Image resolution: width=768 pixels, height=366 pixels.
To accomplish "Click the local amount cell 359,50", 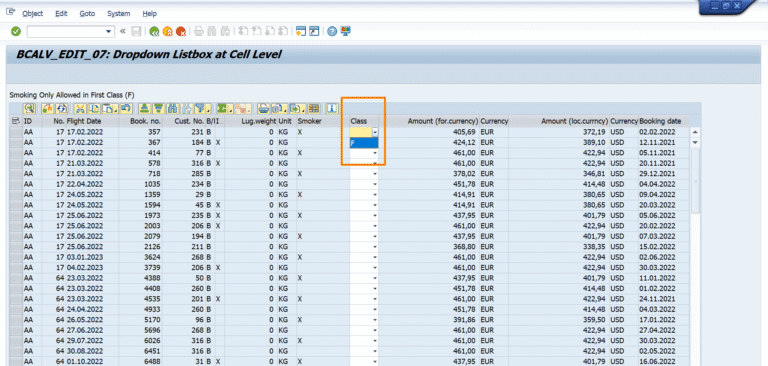I will (559, 319).
